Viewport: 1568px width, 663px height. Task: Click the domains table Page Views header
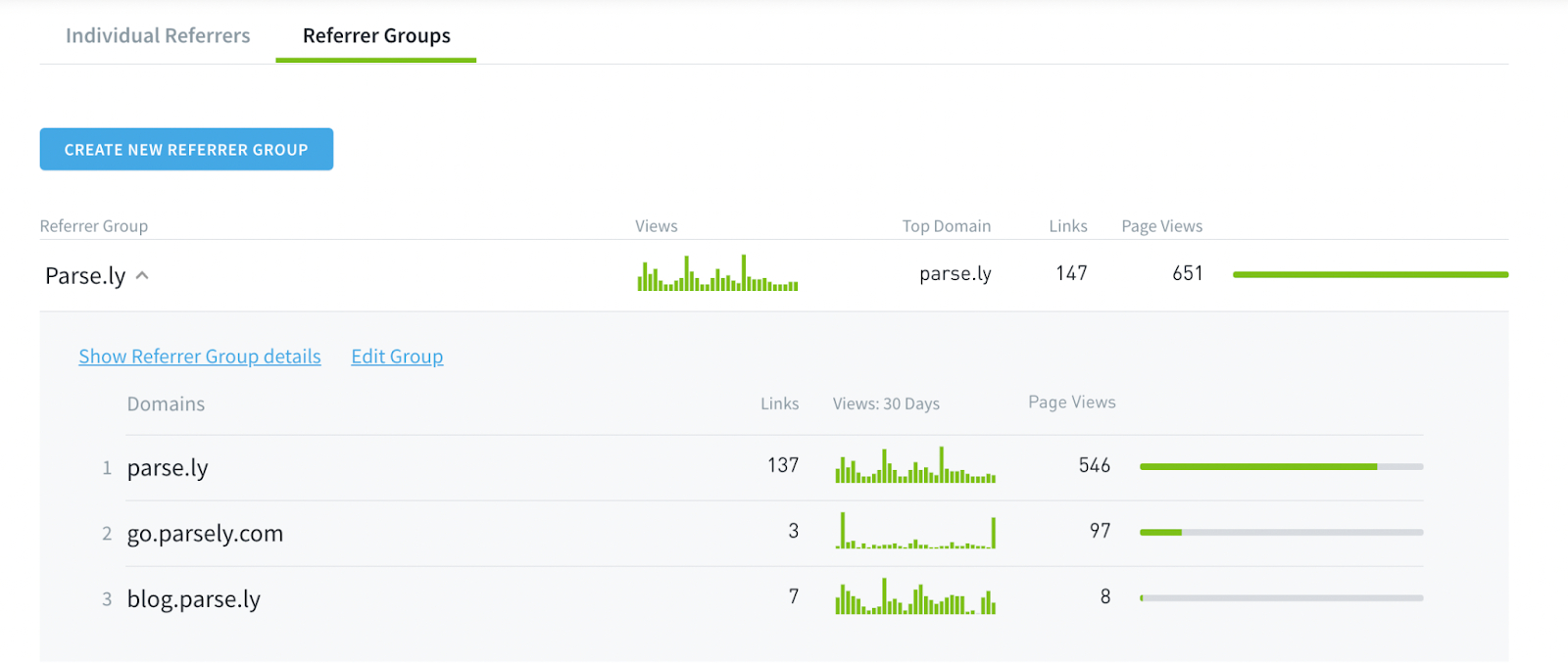point(1072,403)
